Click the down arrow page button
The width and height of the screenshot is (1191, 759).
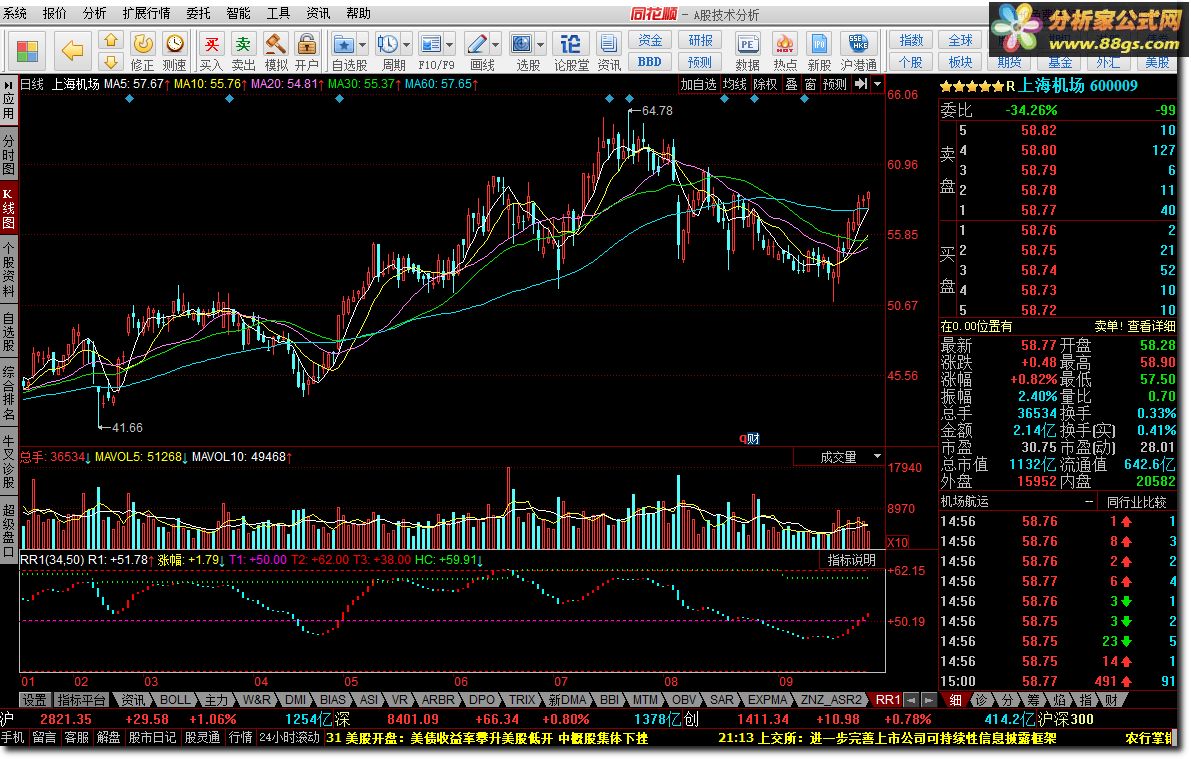(x=111, y=62)
